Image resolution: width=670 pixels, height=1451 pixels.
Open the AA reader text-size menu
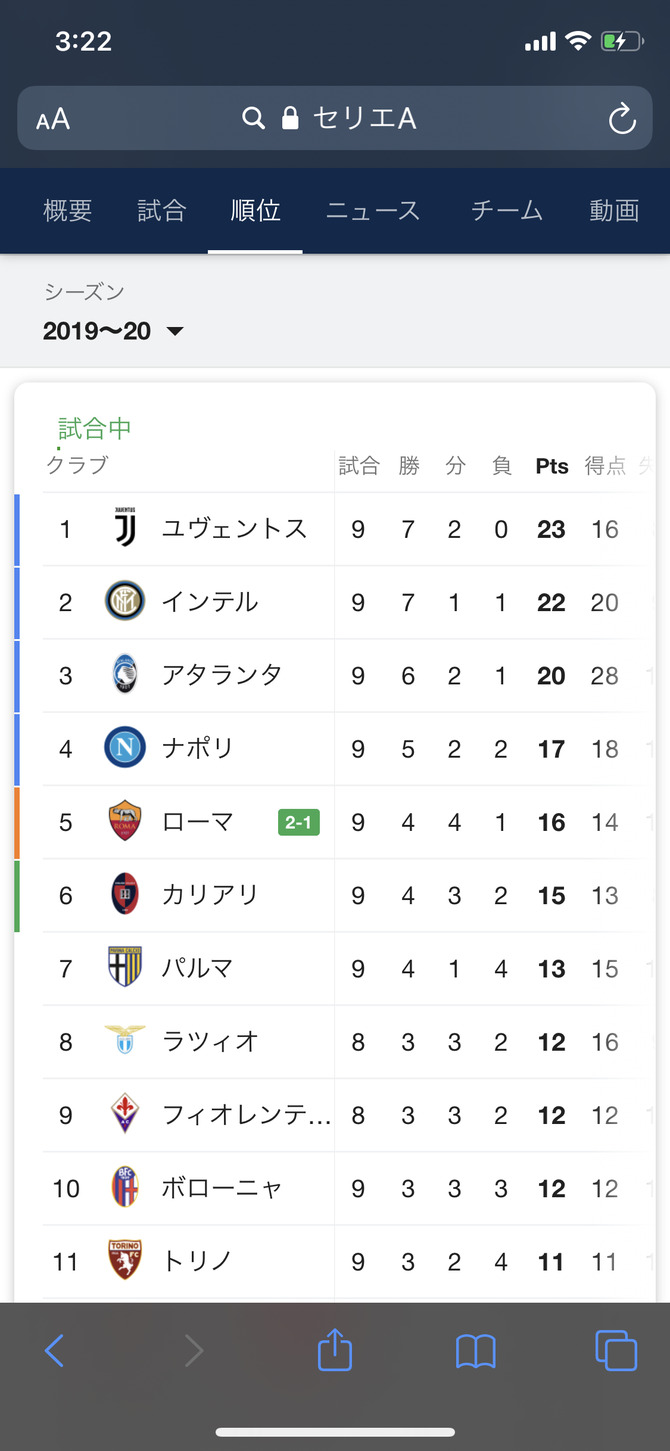coord(53,120)
